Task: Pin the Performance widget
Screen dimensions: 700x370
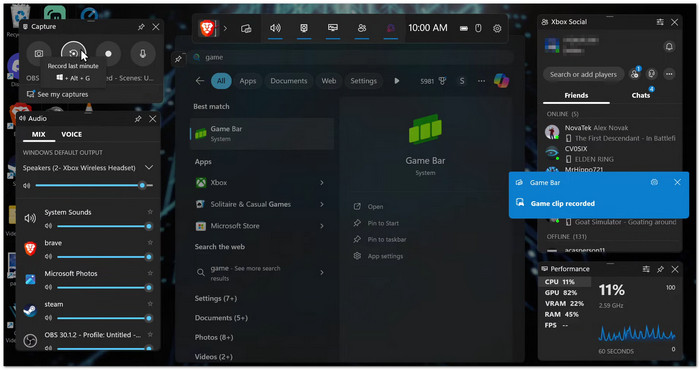Action: click(660, 269)
